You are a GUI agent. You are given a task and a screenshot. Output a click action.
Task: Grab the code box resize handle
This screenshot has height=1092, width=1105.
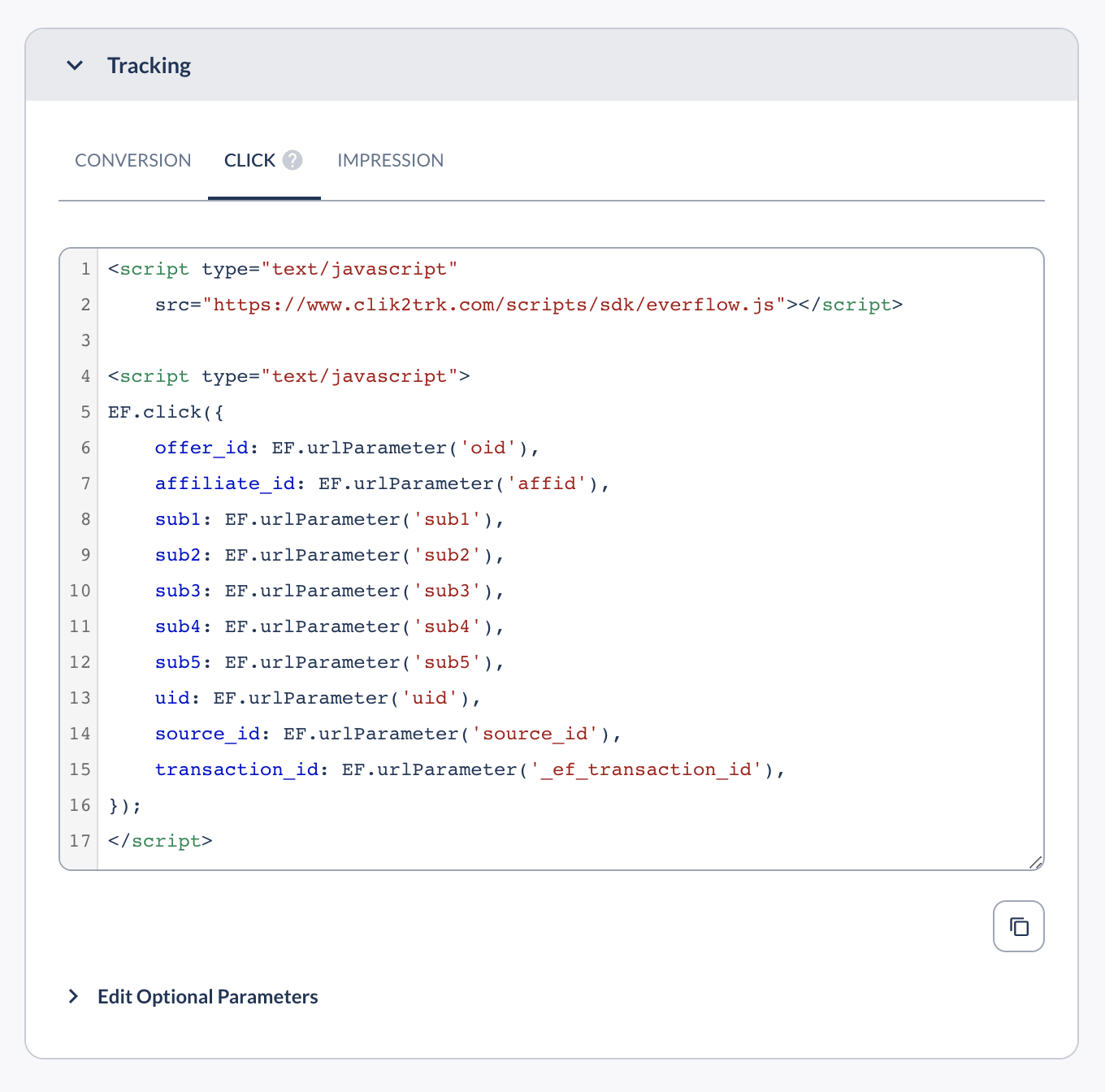click(x=1035, y=862)
